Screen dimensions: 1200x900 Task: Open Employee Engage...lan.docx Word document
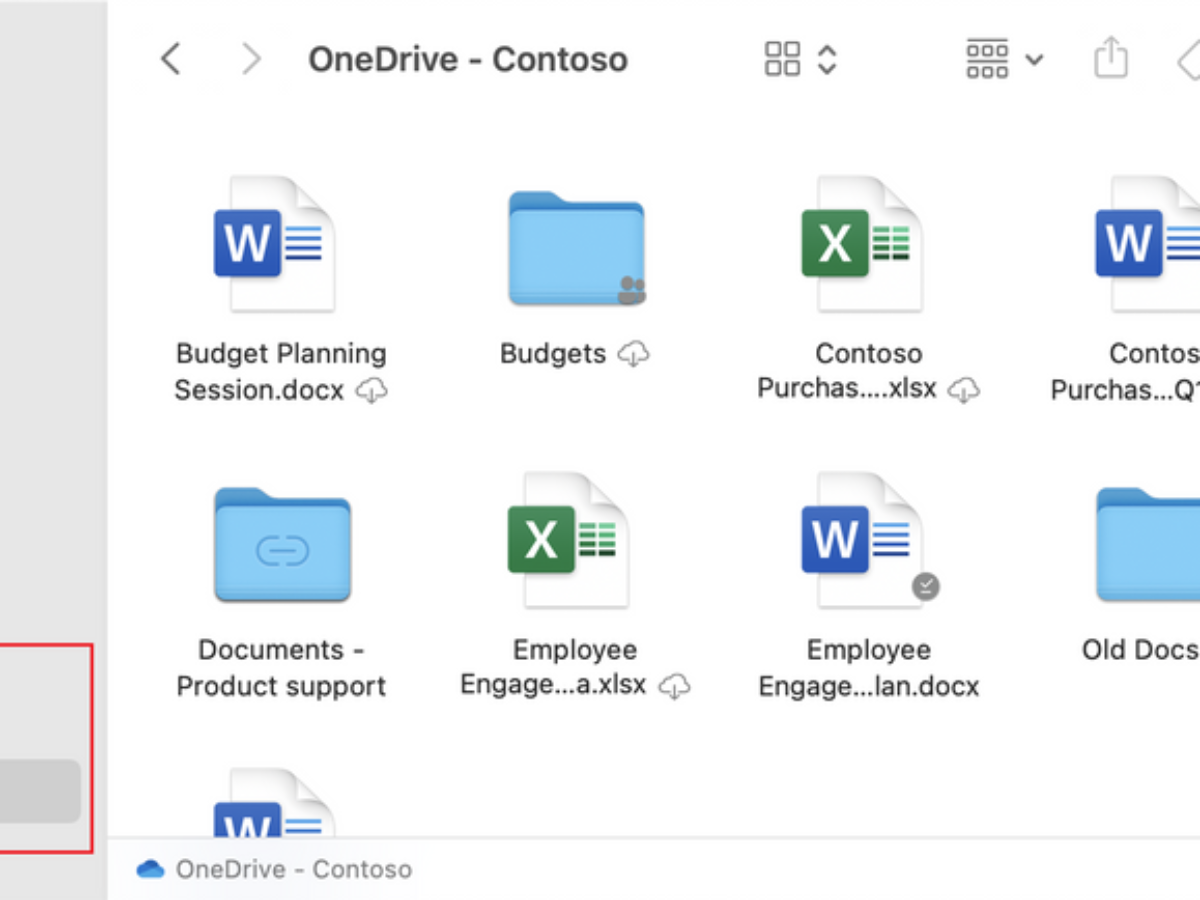point(862,540)
